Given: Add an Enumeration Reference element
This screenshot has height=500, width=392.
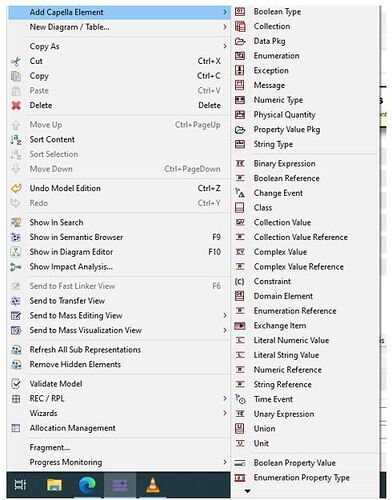Looking at the screenshot, I should click(305, 311).
